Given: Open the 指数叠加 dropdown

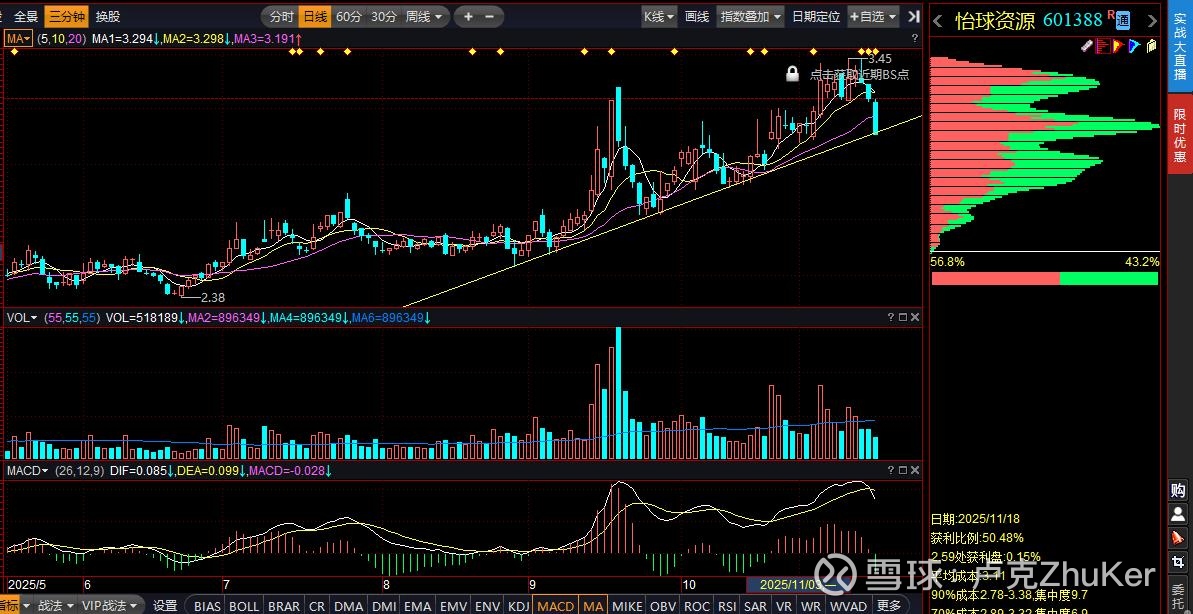Looking at the screenshot, I should [x=750, y=17].
